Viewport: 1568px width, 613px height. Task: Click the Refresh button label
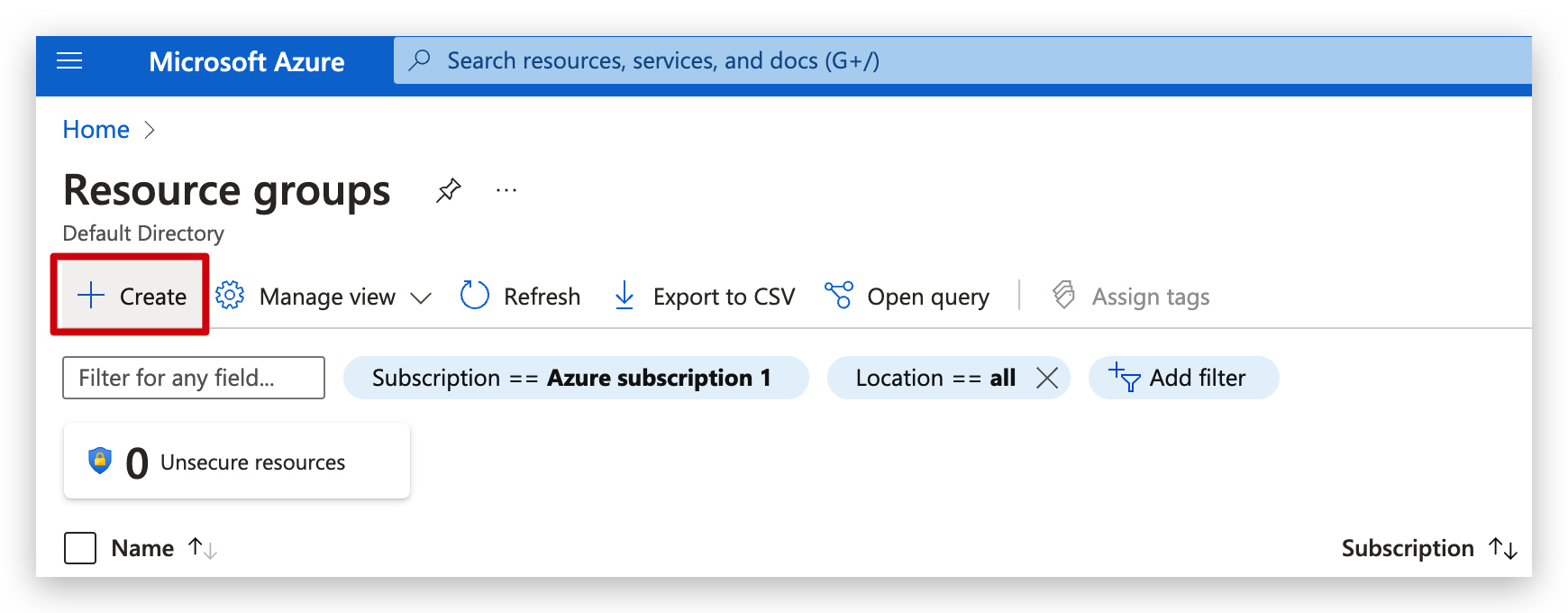(542, 297)
